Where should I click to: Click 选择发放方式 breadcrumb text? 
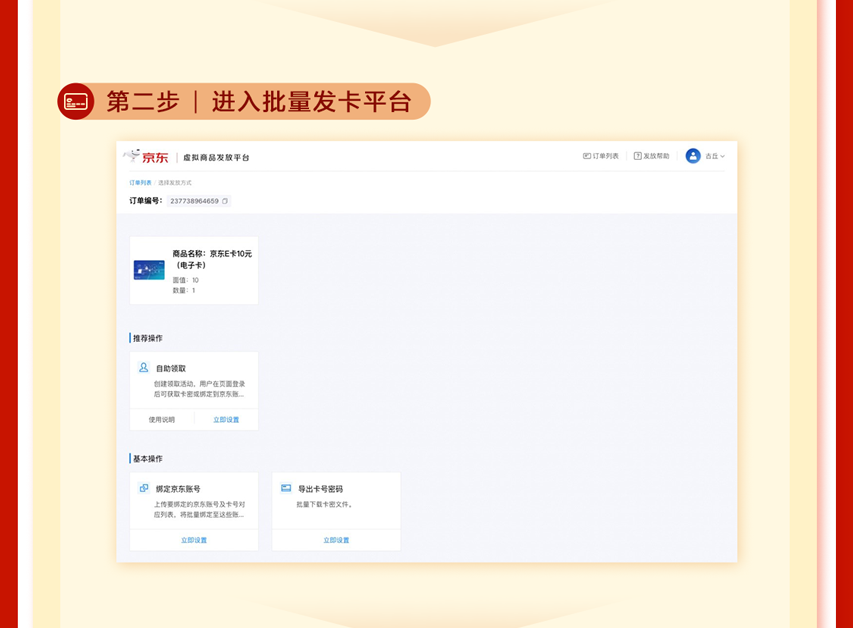coord(175,183)
